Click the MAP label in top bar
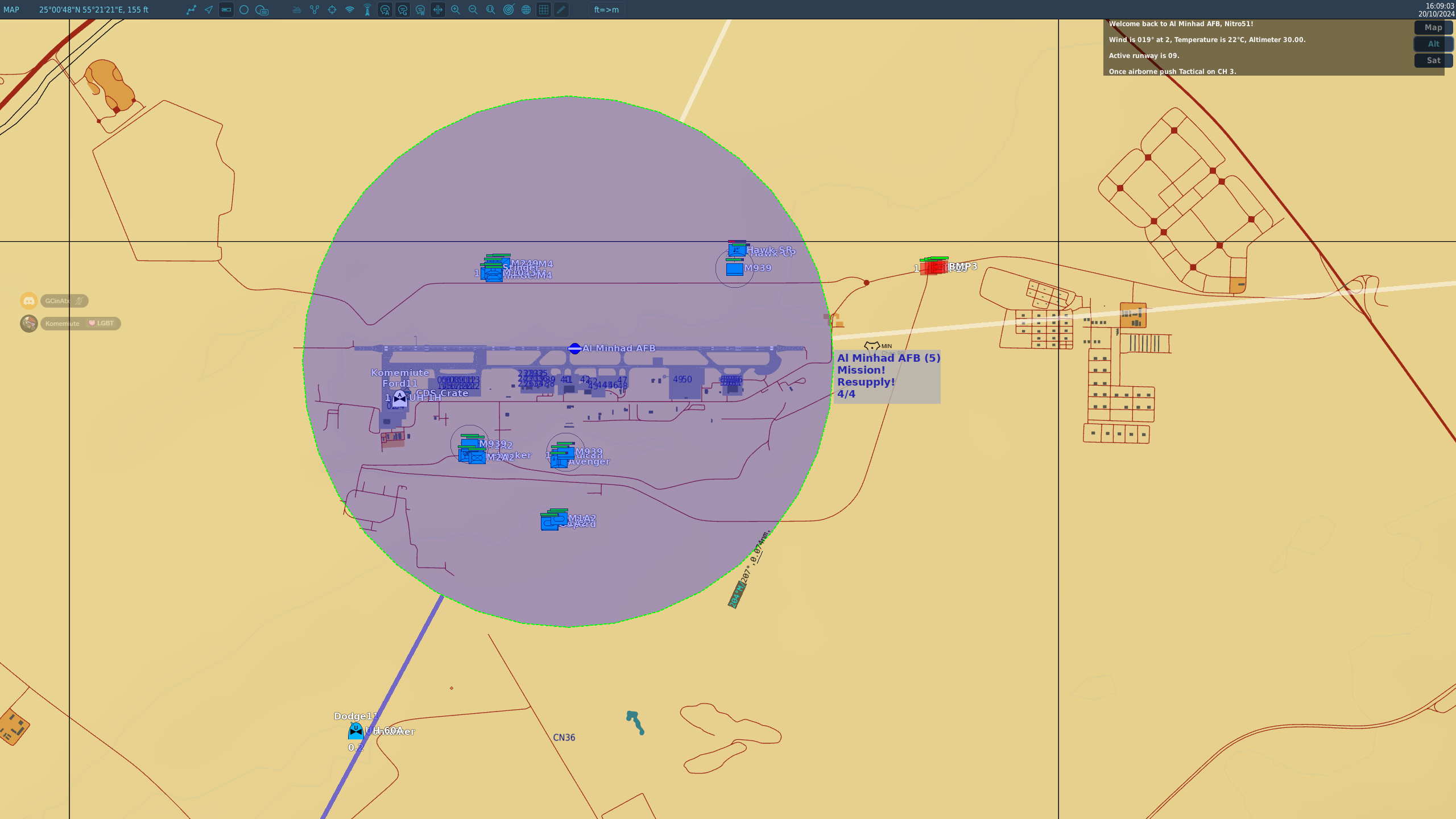Viewport: 1456px width, 819px height. click(11, 10)
